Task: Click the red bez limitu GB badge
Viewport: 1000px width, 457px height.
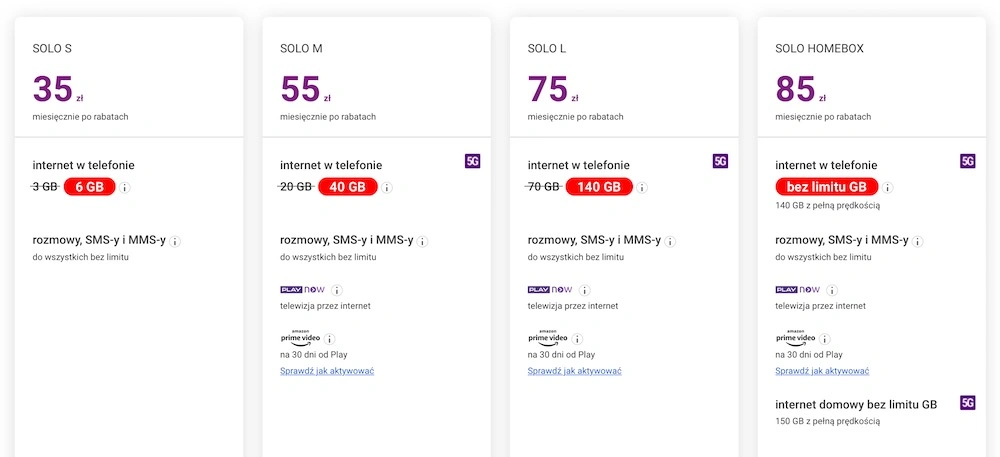Action: point(827,187)
